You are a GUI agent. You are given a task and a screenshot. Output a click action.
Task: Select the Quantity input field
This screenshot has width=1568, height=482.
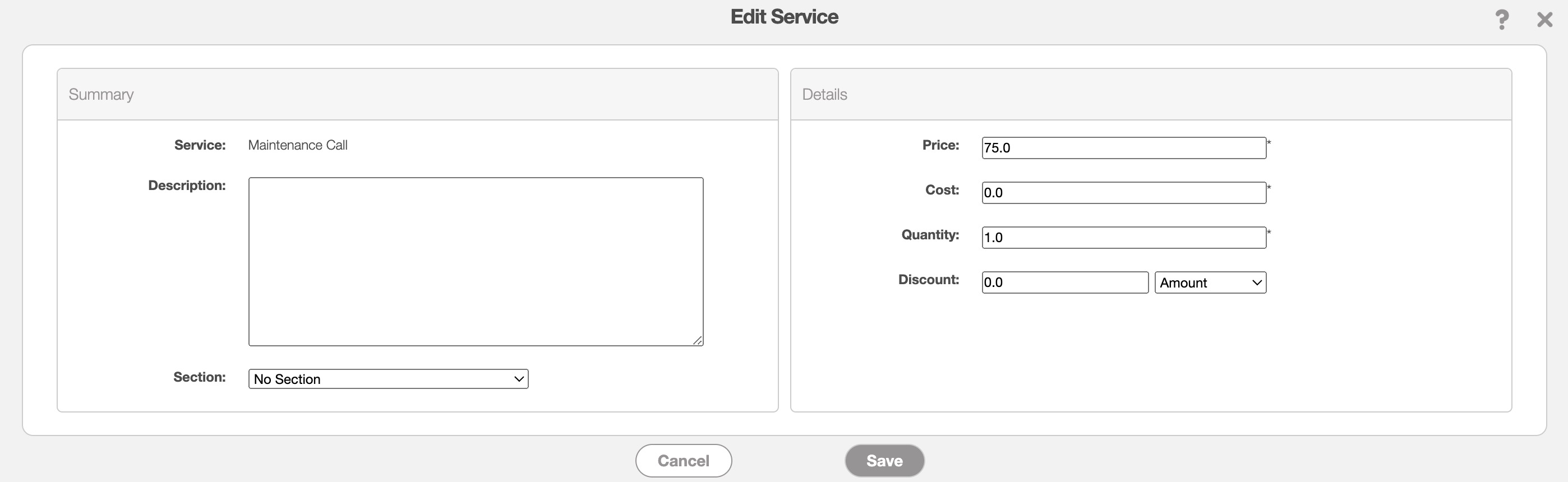pos(1123,237)
